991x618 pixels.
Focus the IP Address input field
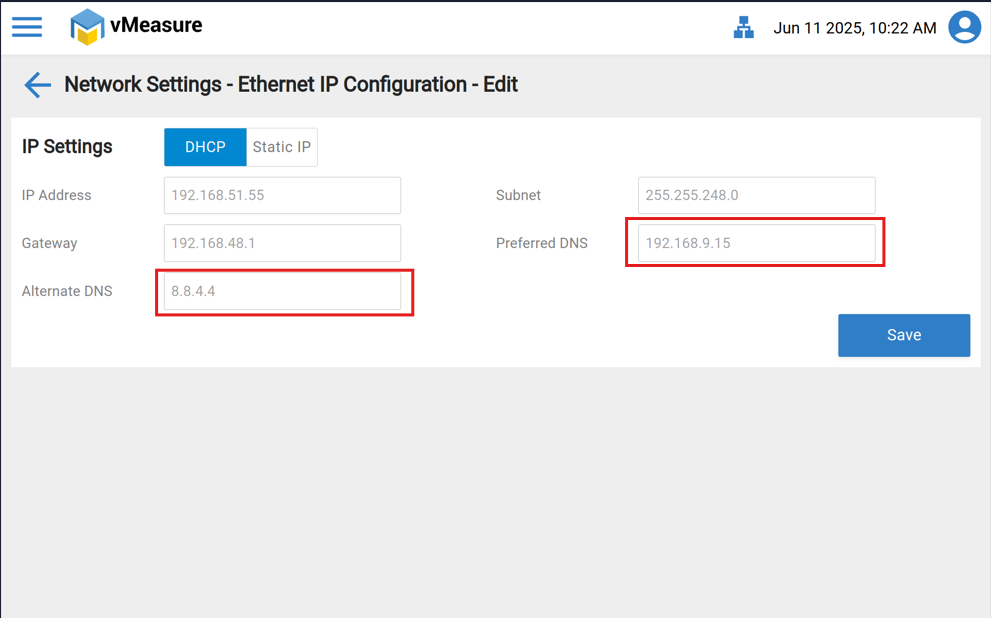click(x=282, y=195)
